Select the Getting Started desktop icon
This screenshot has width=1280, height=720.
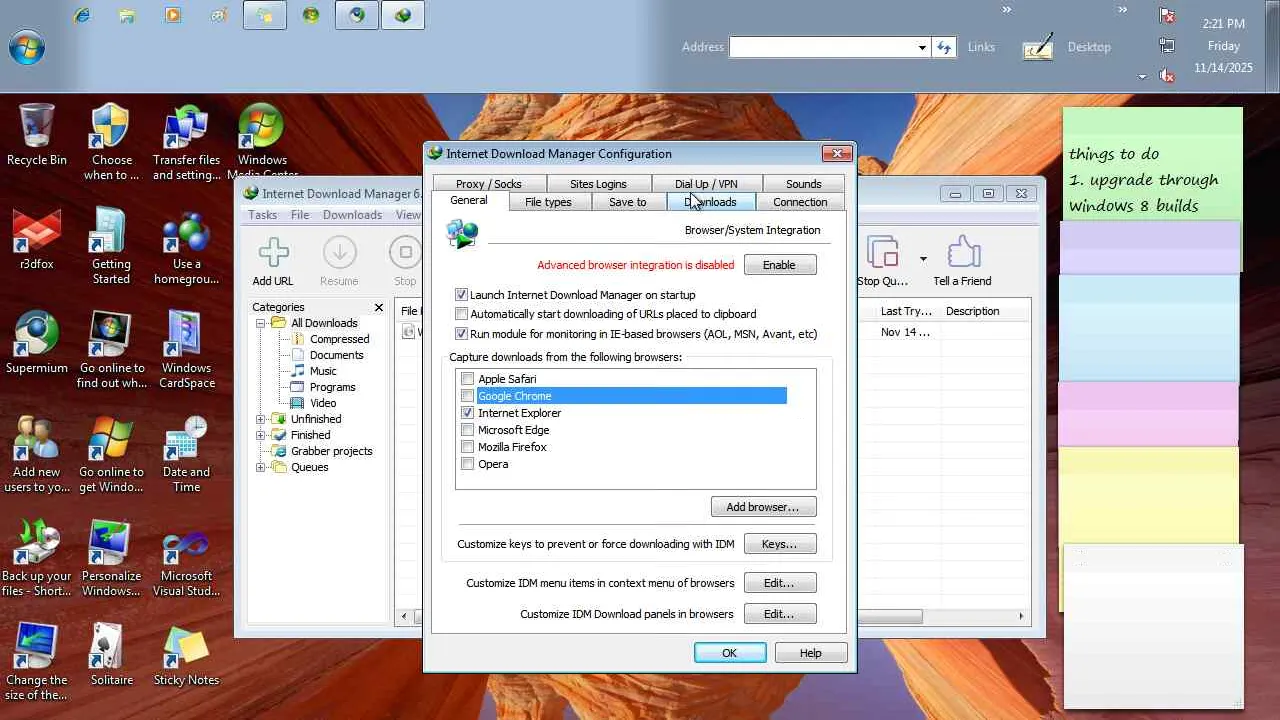pyautogui.click(x=112, y=246)
